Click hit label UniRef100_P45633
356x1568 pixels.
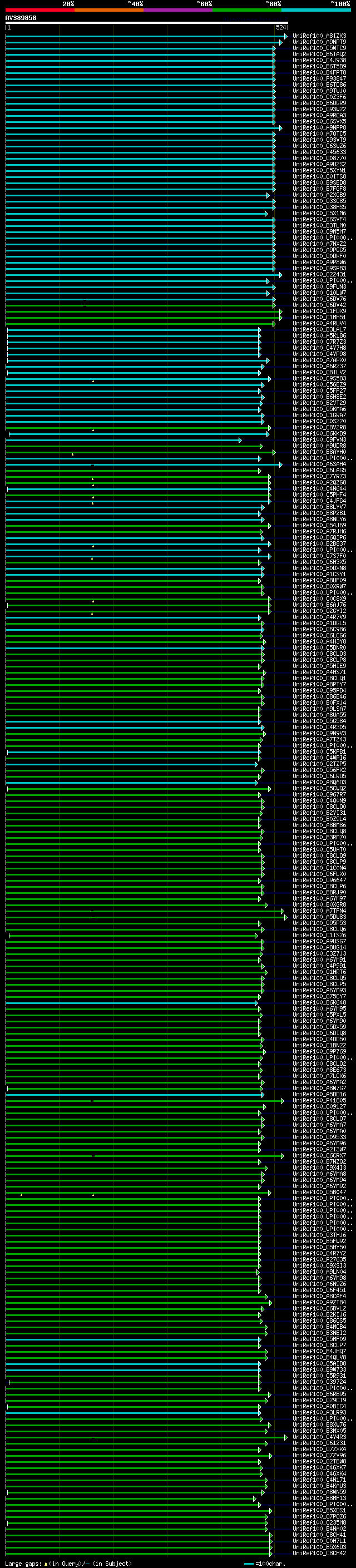coord(319,152)
